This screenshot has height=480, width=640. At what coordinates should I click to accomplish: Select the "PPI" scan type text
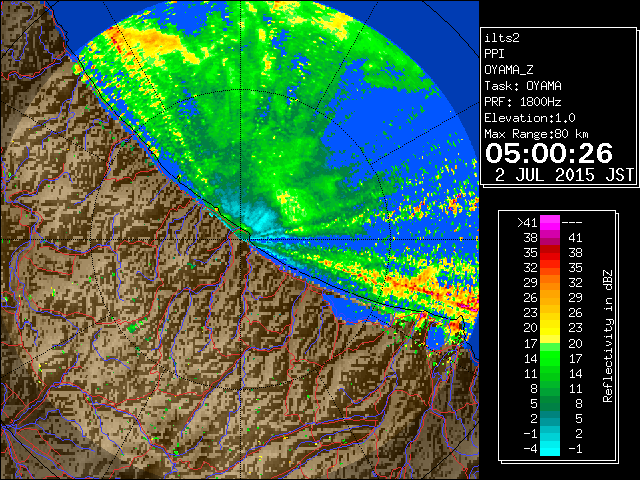click(x=494, y=54)
